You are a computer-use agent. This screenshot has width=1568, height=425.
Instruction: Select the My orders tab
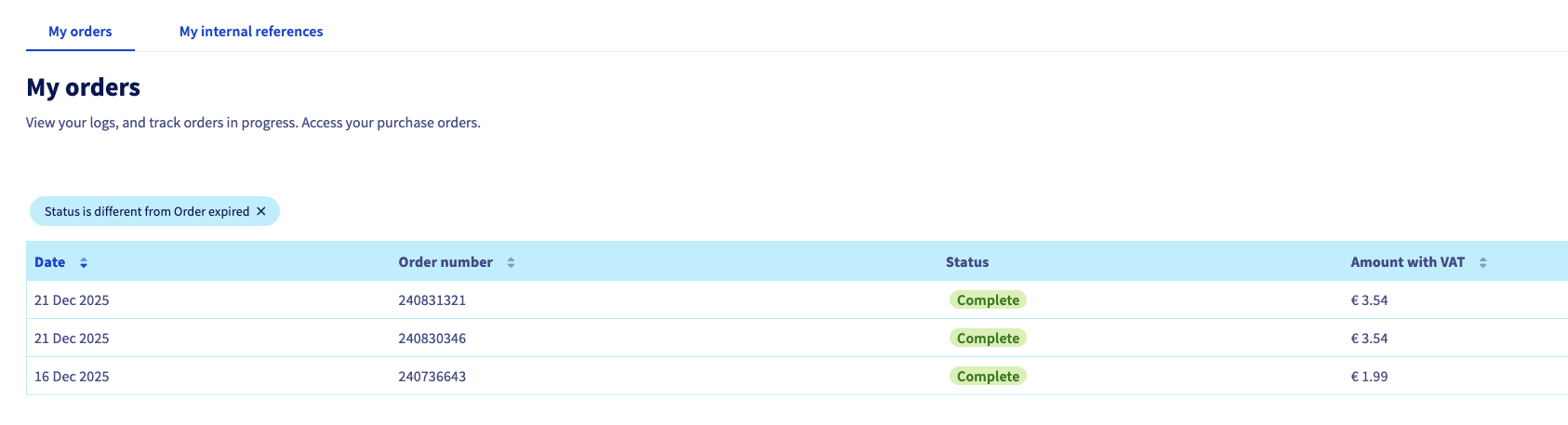click(80, 32)
